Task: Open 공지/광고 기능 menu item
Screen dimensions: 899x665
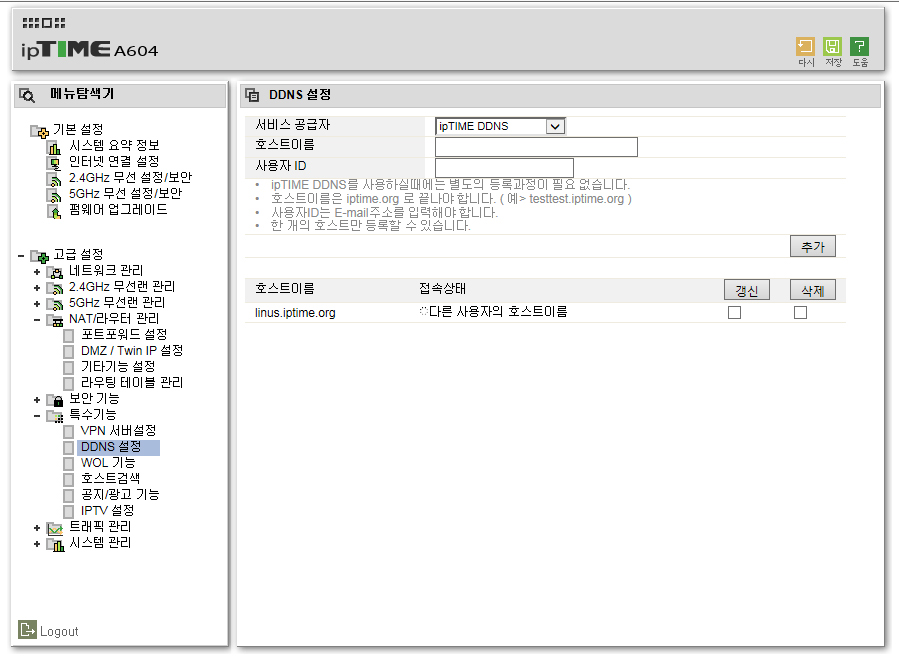Action: coord(120,495)
